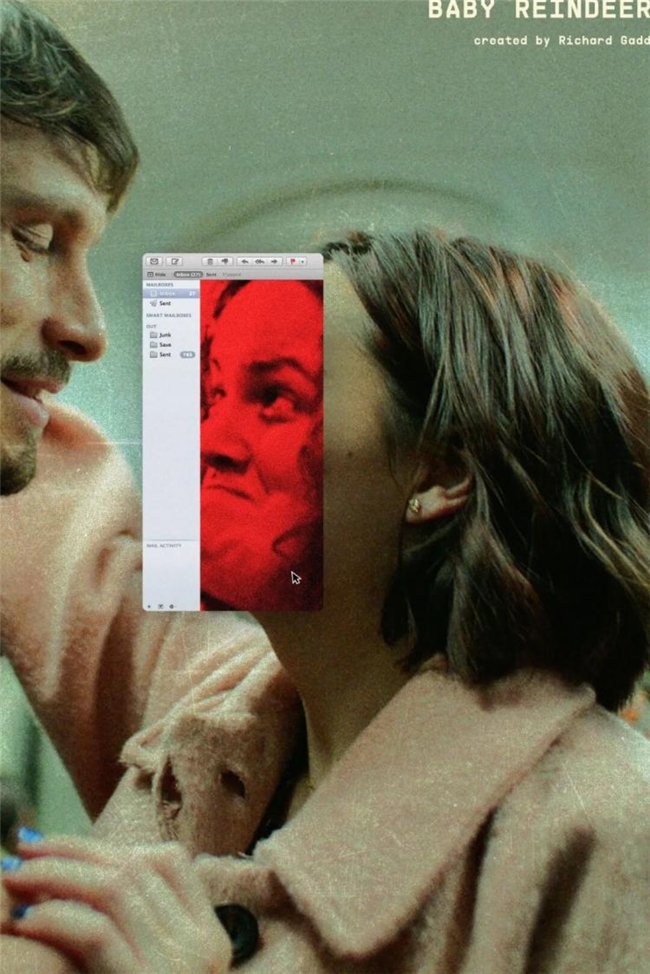650x974 pixels.
Task: Flag message with the red flag
Action: pyautogui.click(x=293, y=261)
